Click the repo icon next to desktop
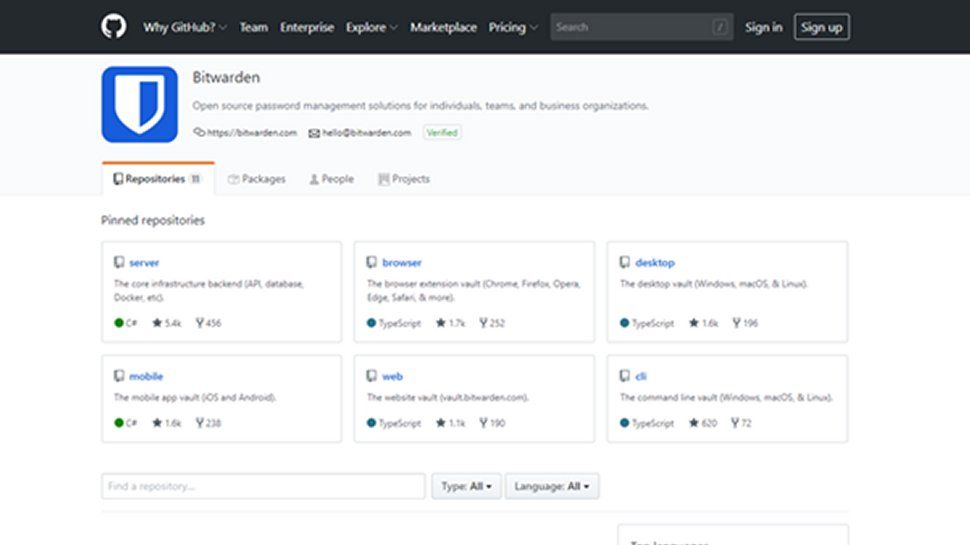Image resolution: width=970 pixels, height=545 pixels. pos(625,262)
